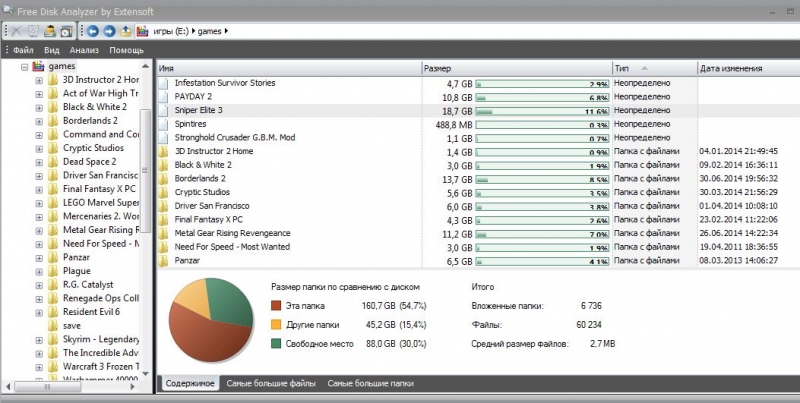The width and height of the screenshot is (800, 403).
Task: Click tree scrollbar up arrow
Action: point(145,66)
